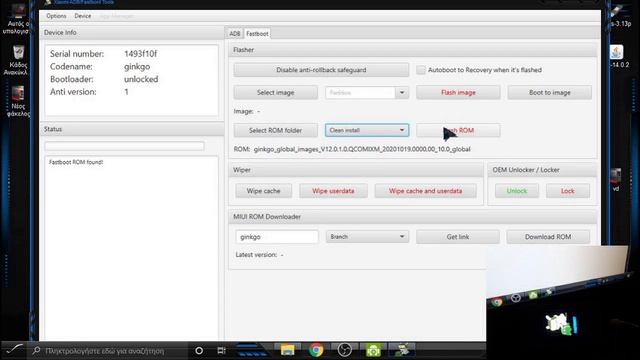Click the serial number value 1493f10f

tap(140, 53)
